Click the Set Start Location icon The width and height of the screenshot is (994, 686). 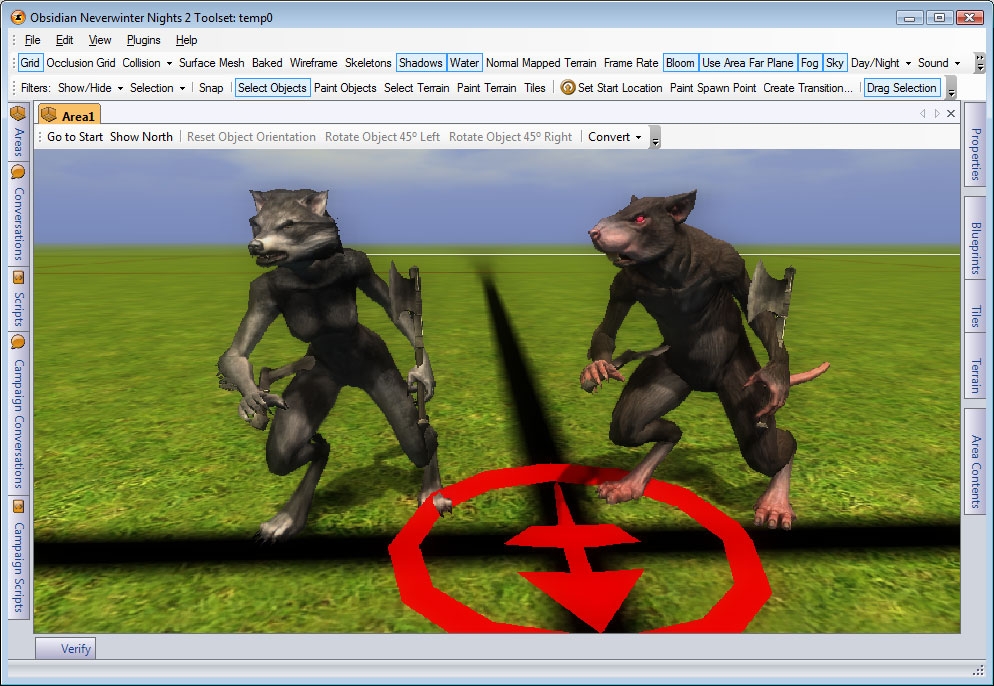pyautogui.click(x=568, y=88)
